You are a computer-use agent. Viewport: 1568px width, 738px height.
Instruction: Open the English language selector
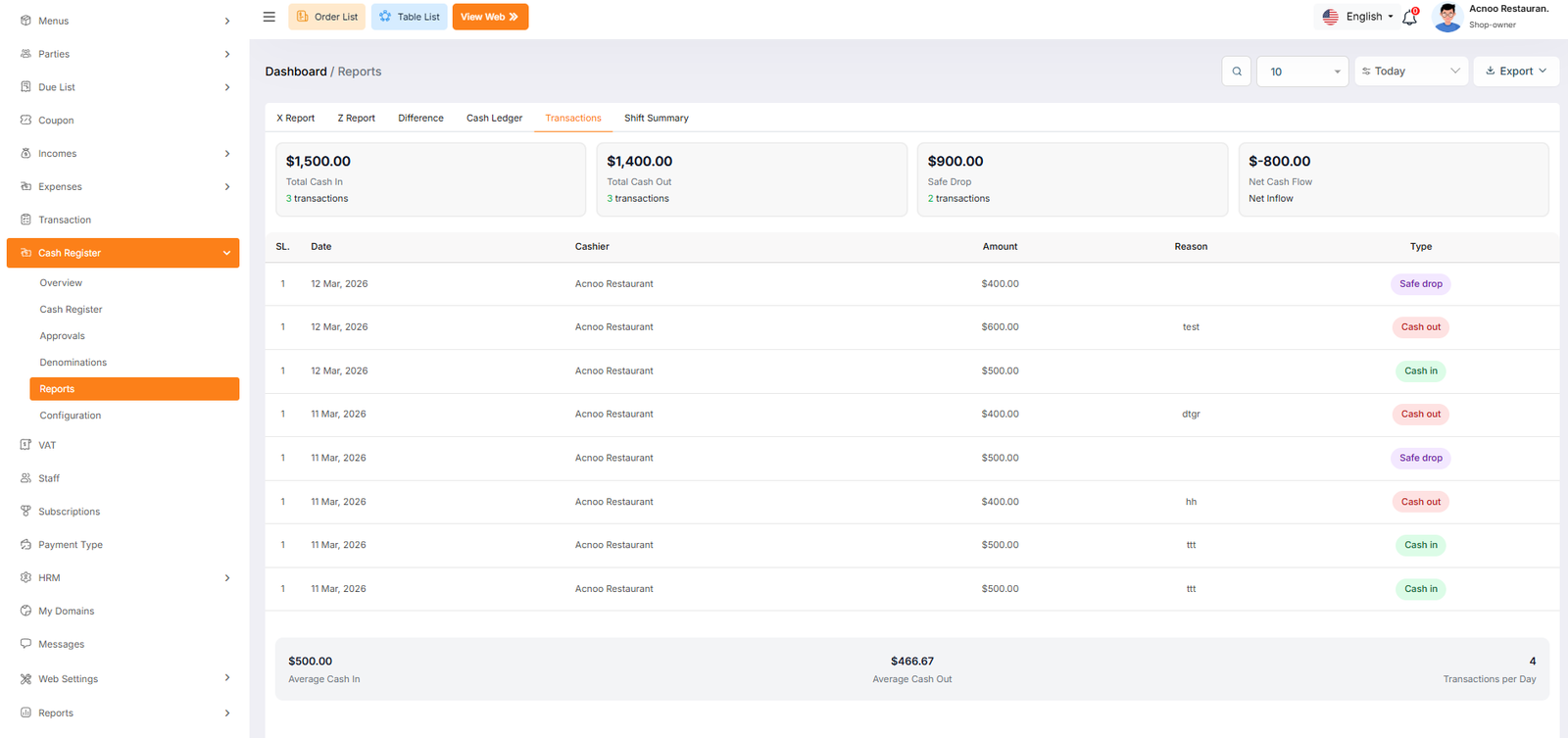tap(1357, 17)
